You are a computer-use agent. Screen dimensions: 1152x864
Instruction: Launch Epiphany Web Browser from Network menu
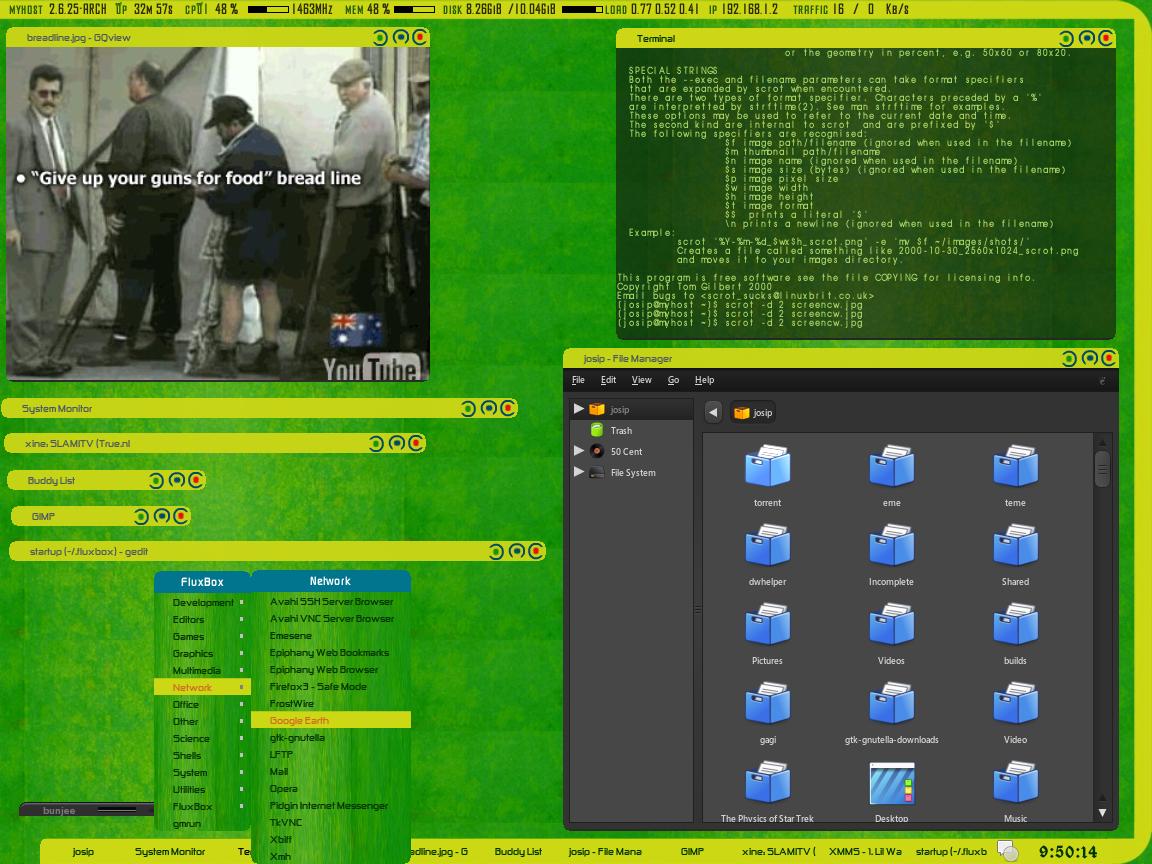tap(331, 669)
